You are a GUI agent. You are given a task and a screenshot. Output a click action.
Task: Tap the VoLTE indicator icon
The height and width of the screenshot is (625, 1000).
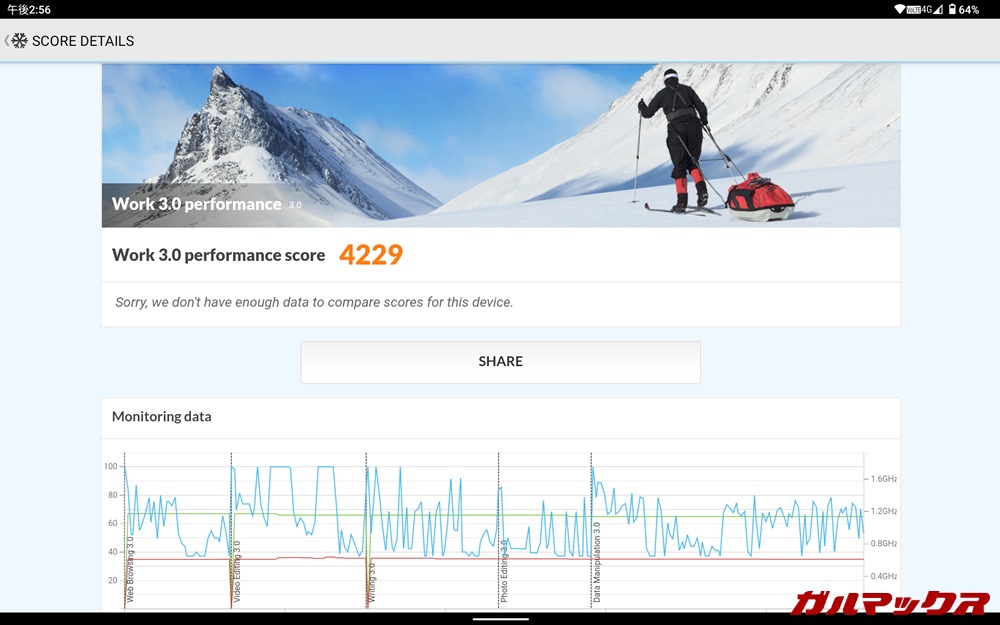[x=913, y=10]
